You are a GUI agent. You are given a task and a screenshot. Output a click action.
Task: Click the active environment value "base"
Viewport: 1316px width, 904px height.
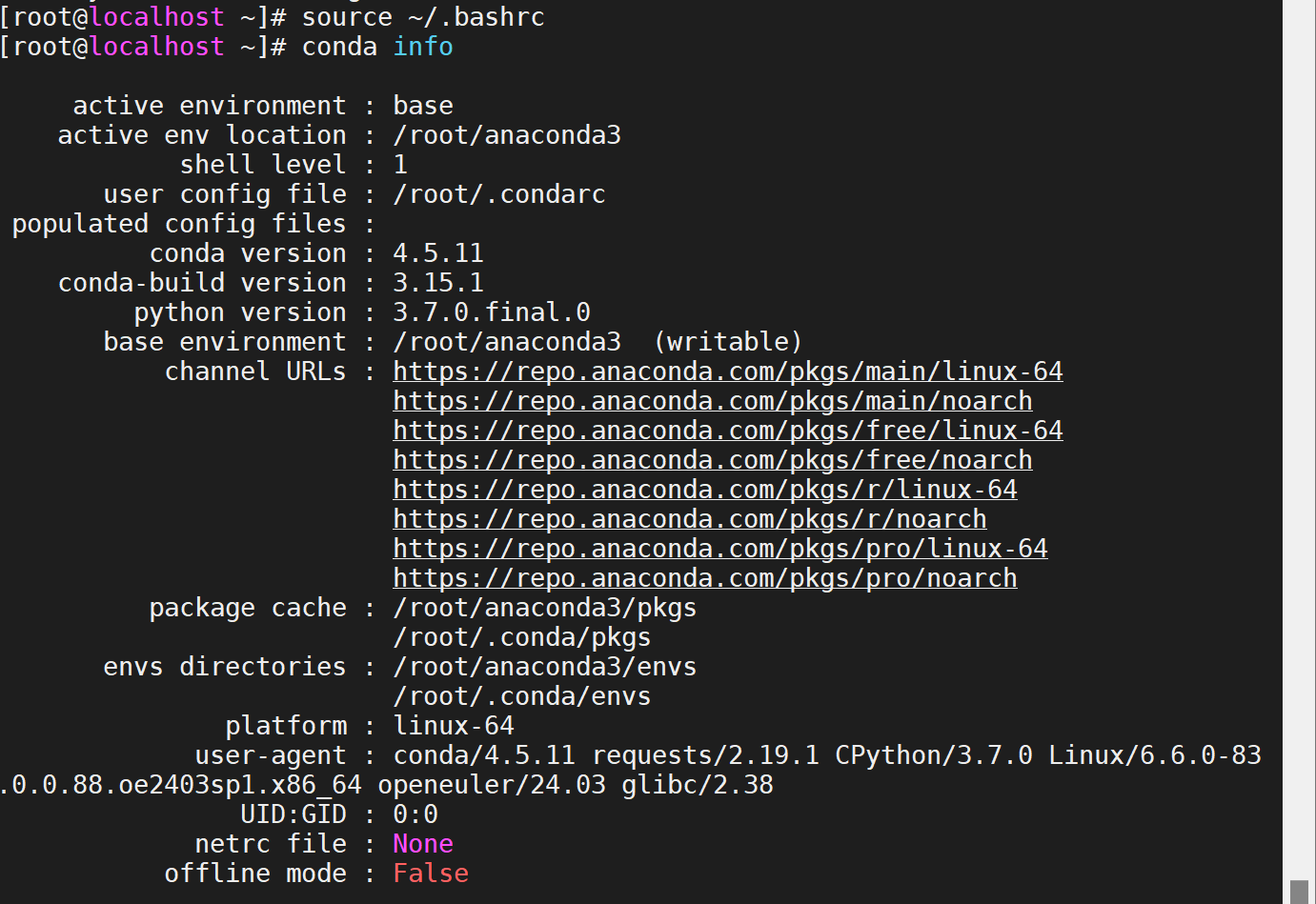click(x=423, y=106)
